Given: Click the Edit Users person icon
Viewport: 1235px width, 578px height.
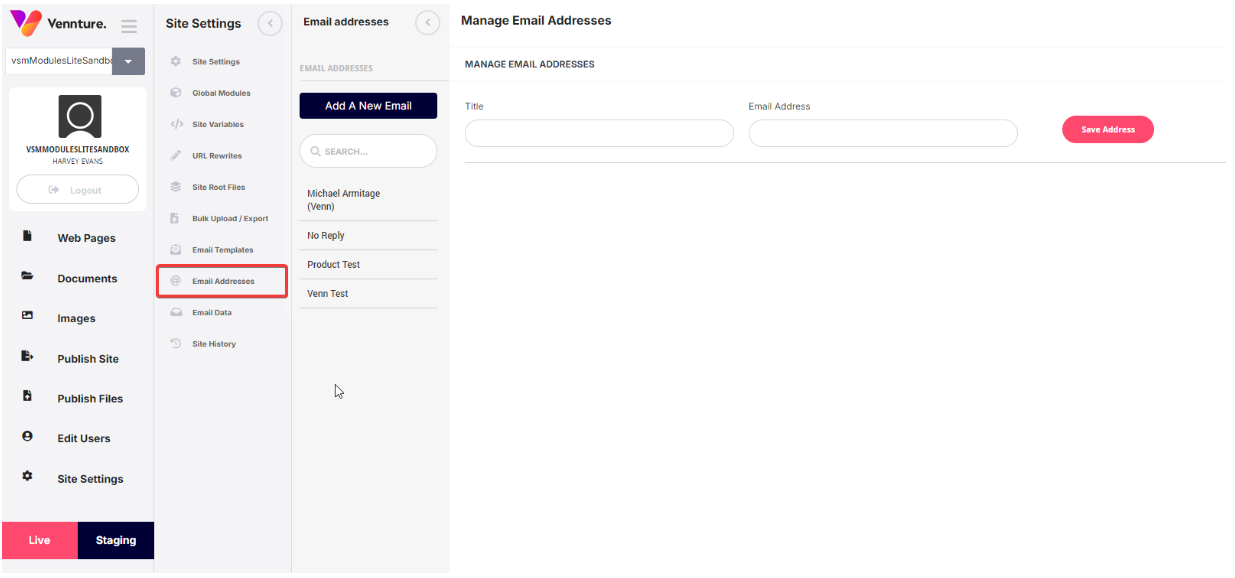Looking at the screenshot, I should [27, 437].
